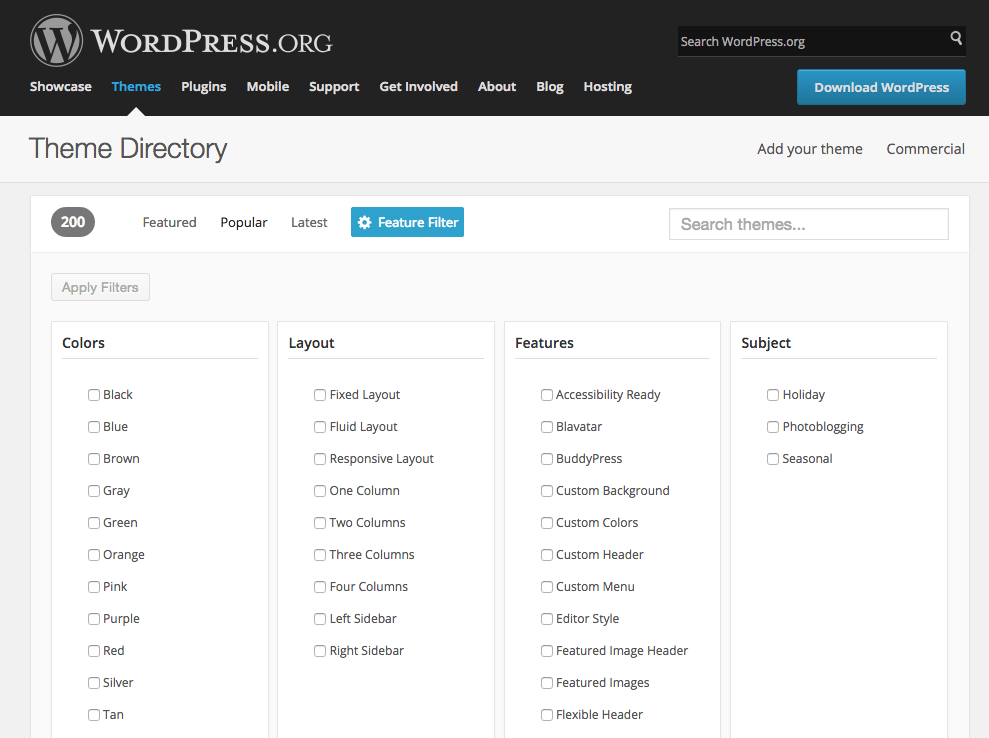The image size is (989, 738).
Task: Click the Add your theme link
Action: (x=810, y=149)
